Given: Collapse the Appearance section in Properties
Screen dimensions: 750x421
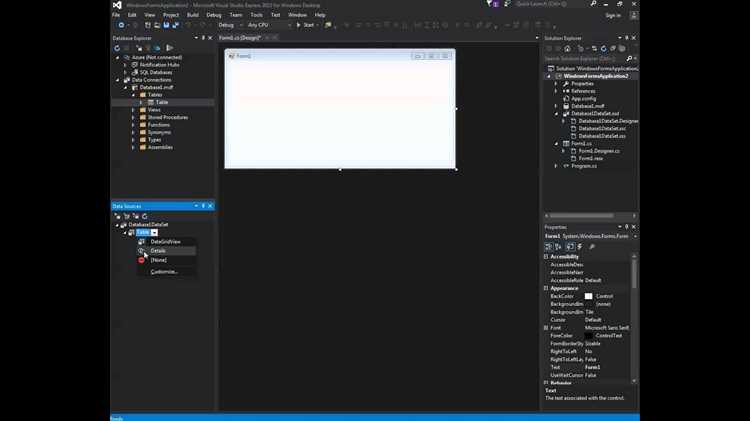Looking at the screenshot, I should click(x=546, y=288).
